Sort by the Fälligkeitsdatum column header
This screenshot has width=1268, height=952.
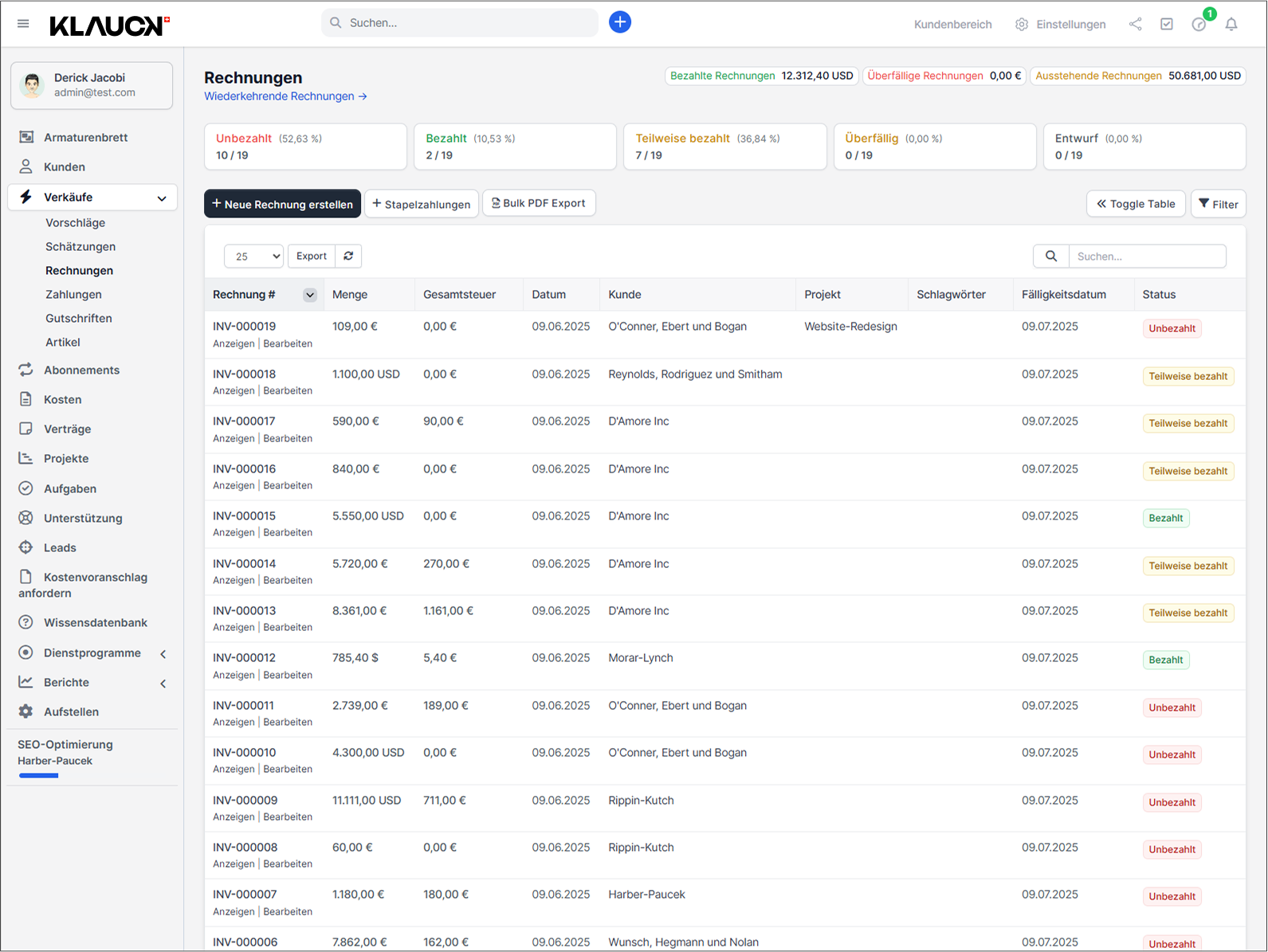tap(1063, 295)
